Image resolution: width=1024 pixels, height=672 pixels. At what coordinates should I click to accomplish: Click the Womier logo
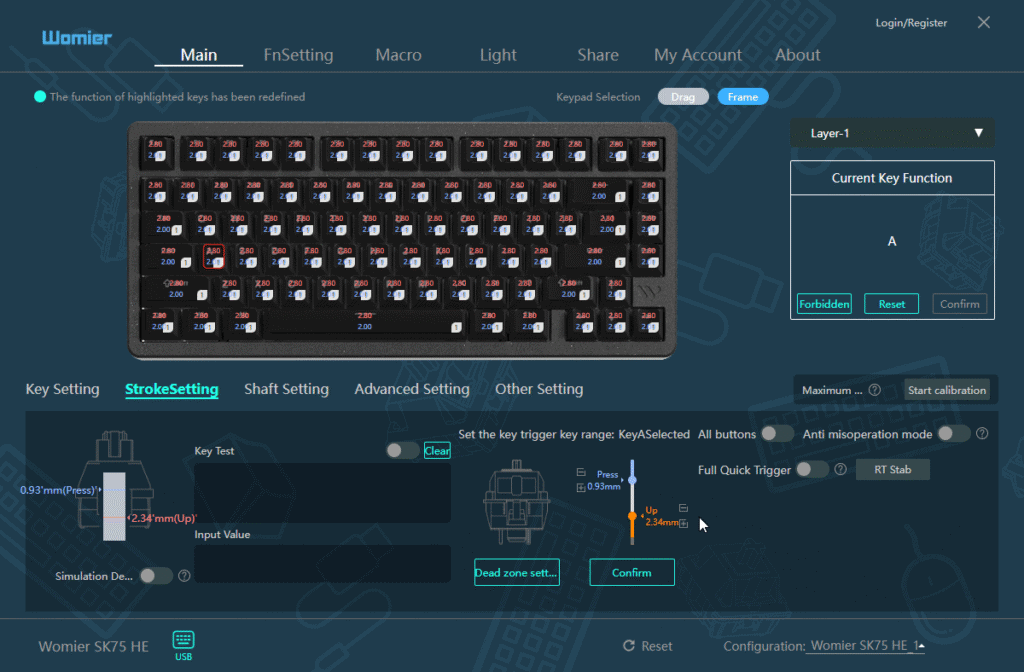coord(76,38)
